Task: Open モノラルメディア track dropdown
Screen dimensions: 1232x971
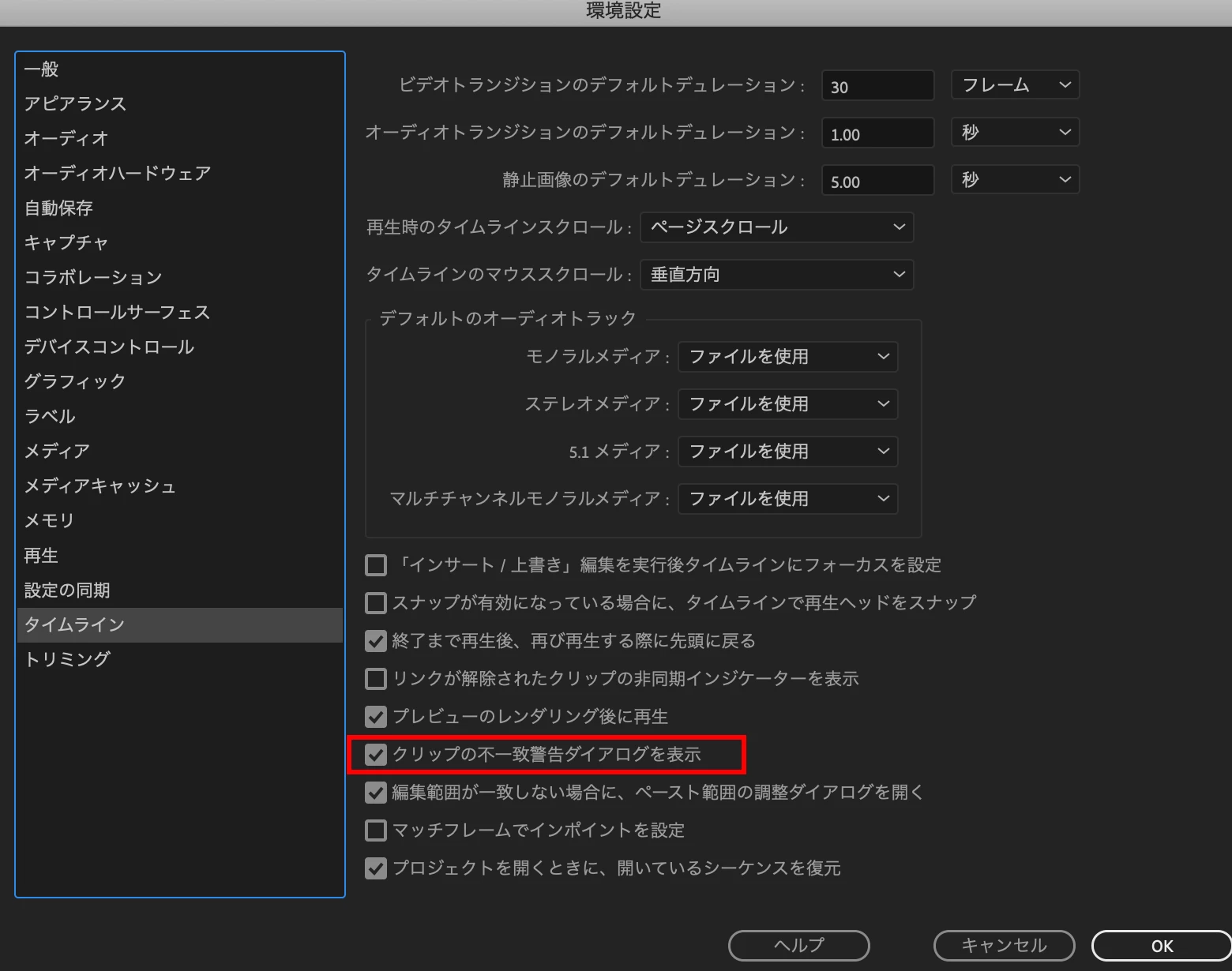Action: click(x=788, y=357)
